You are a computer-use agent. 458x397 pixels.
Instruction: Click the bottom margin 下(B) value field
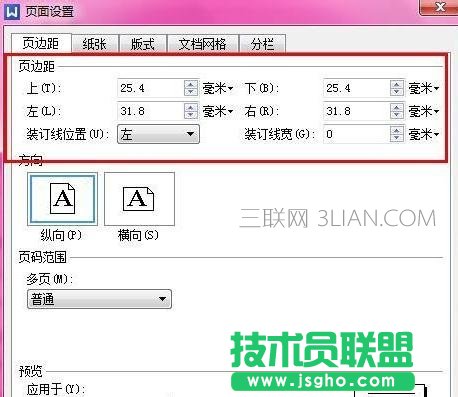click(356, 88)
